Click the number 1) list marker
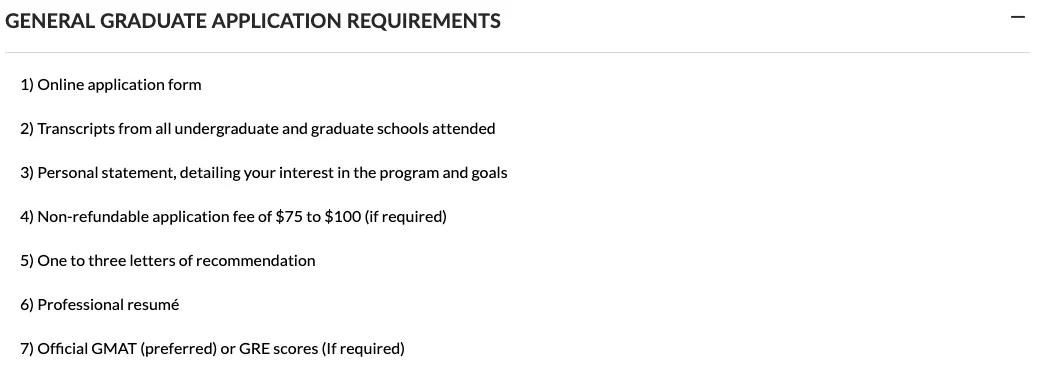The image size is (1042, 368). pyautogui.click(x=27, y=85)
